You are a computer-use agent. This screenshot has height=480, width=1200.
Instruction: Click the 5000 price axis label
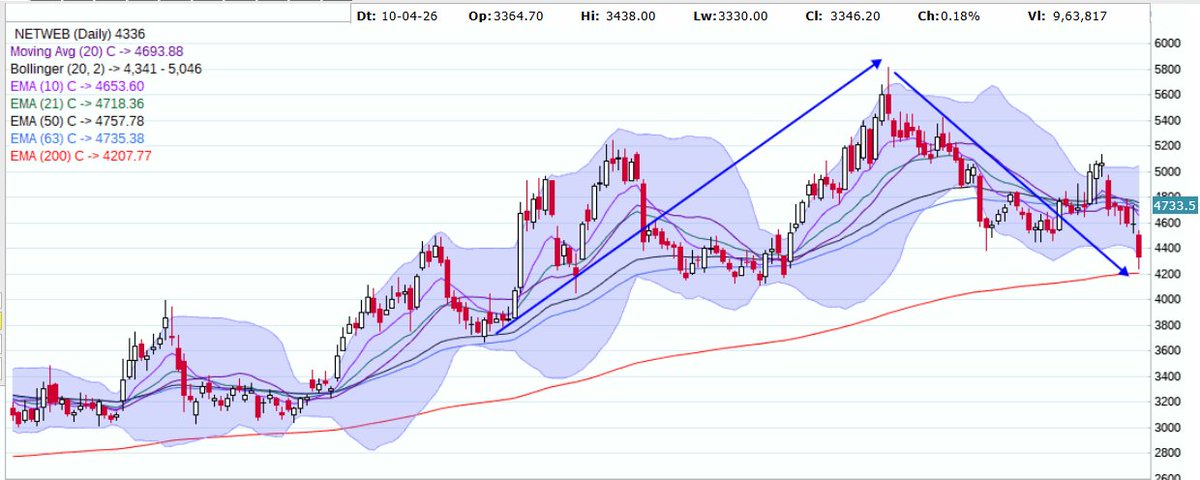coord(1168,171)
